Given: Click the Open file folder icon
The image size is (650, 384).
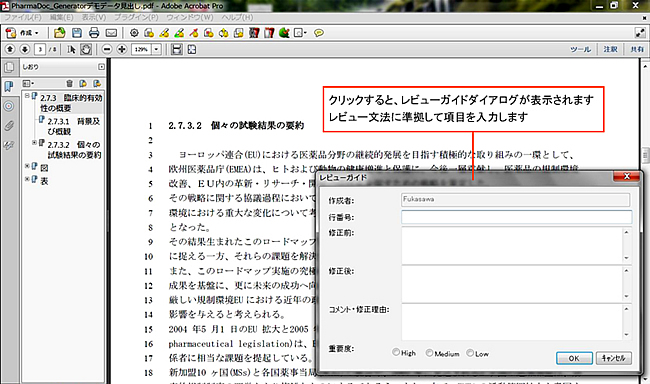Looking at the screenshot, I should pyautogui.click(x=60, y=33).
